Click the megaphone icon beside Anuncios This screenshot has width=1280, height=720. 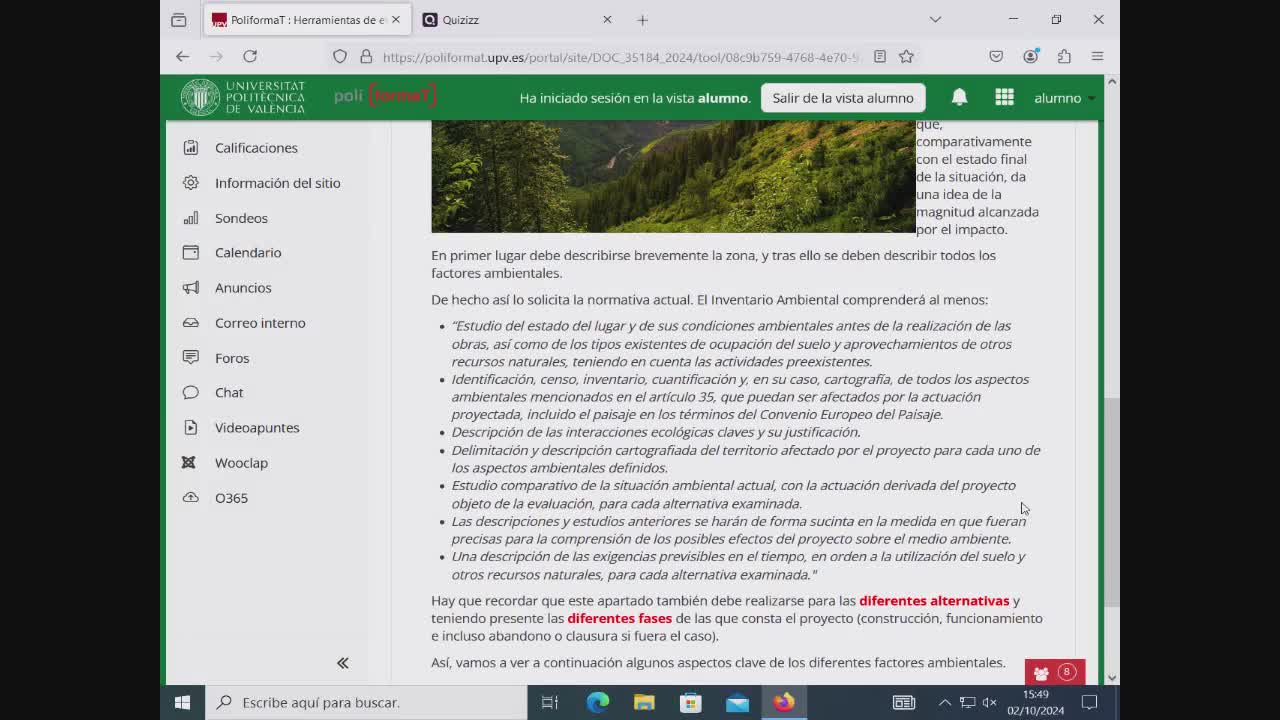click(x=191, y=288)
